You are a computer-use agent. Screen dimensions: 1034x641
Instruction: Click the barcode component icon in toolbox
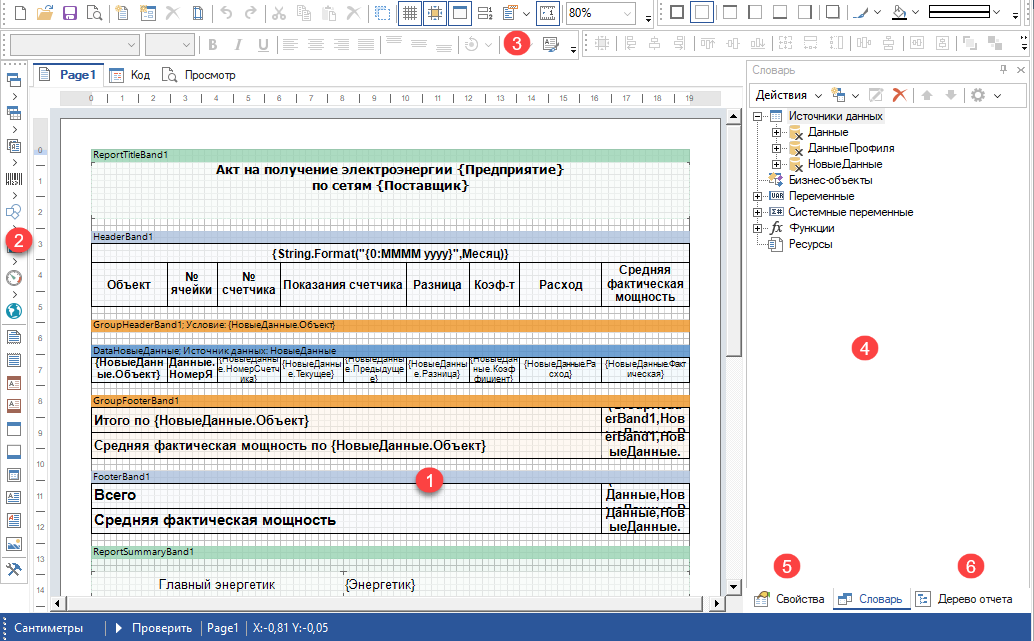14,179
